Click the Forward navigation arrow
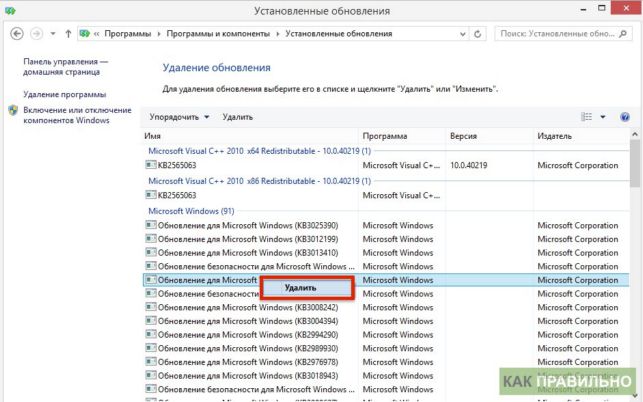 pos(36,33)
